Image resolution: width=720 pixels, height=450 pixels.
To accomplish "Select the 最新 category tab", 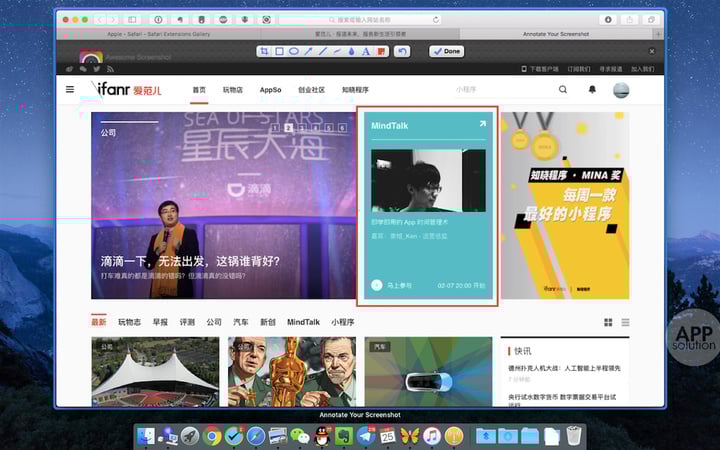I will (99, 322).
